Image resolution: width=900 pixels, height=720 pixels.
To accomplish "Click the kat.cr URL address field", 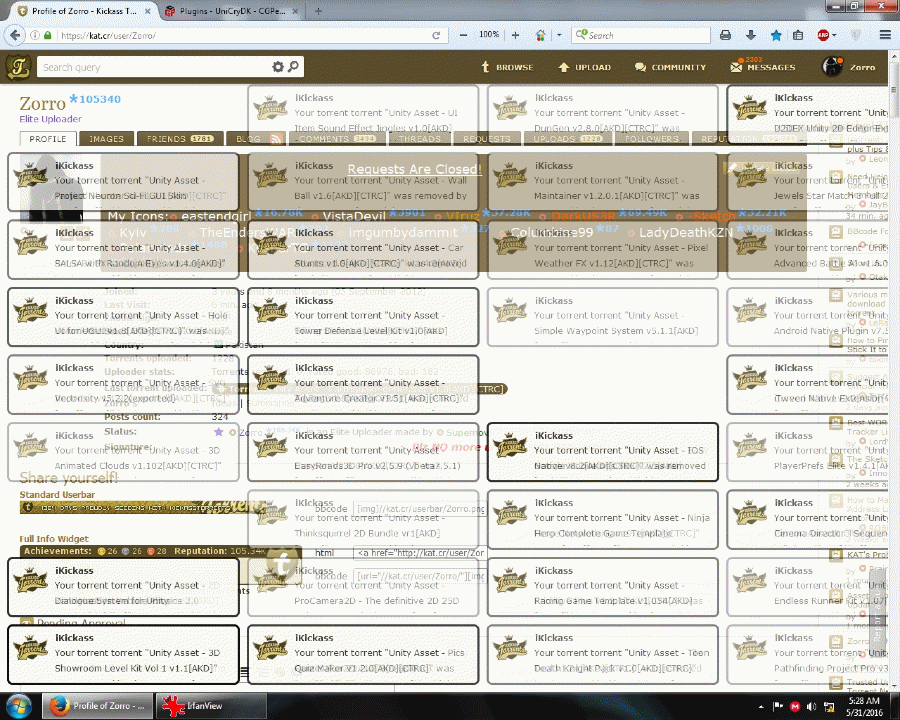I will (241, 35).
